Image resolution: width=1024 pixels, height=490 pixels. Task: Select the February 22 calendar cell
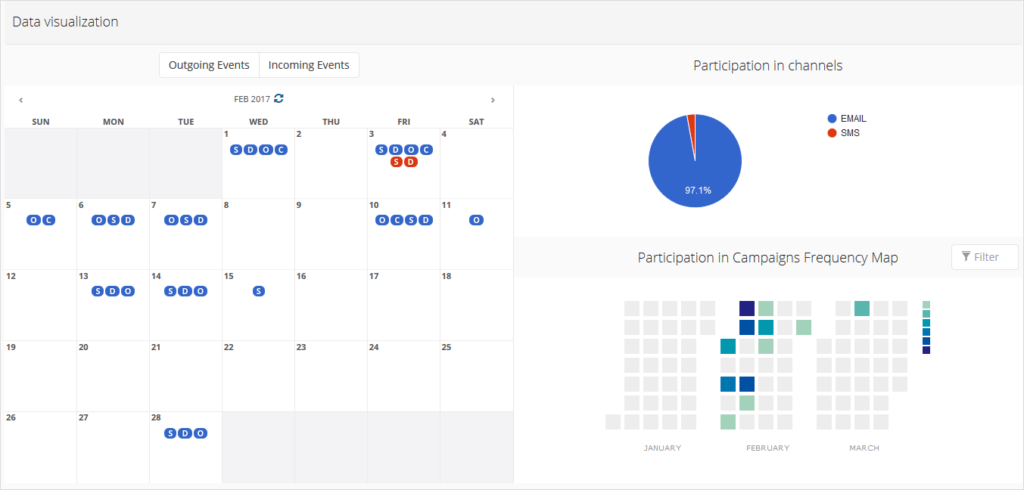pos(259,376)
